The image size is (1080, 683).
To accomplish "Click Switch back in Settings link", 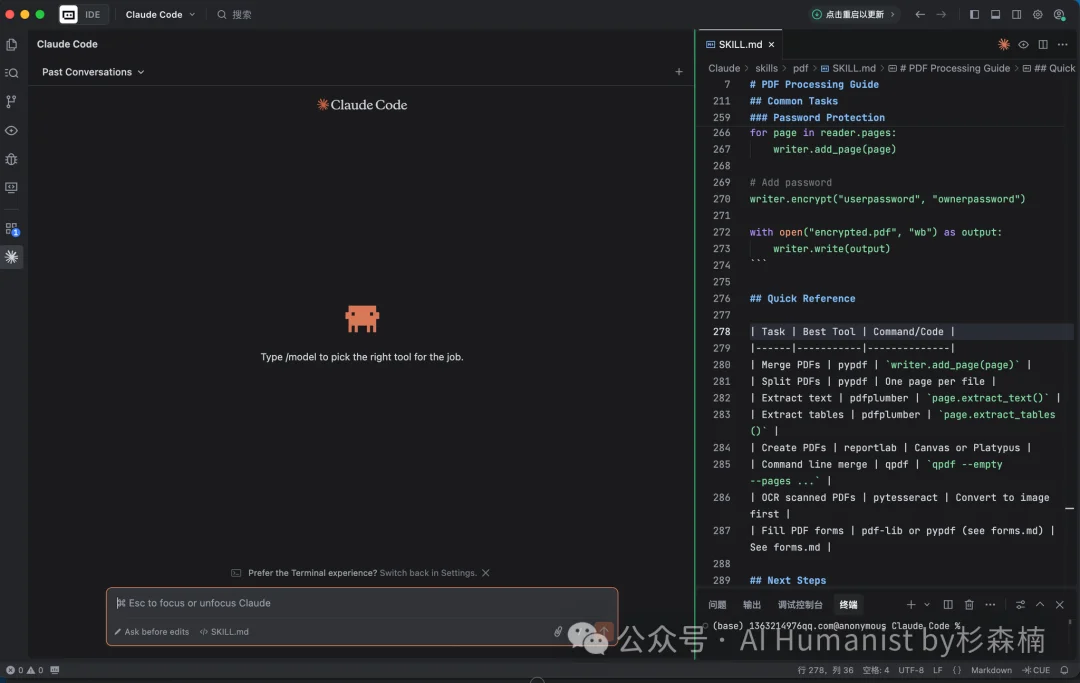I will coord(428,573).
